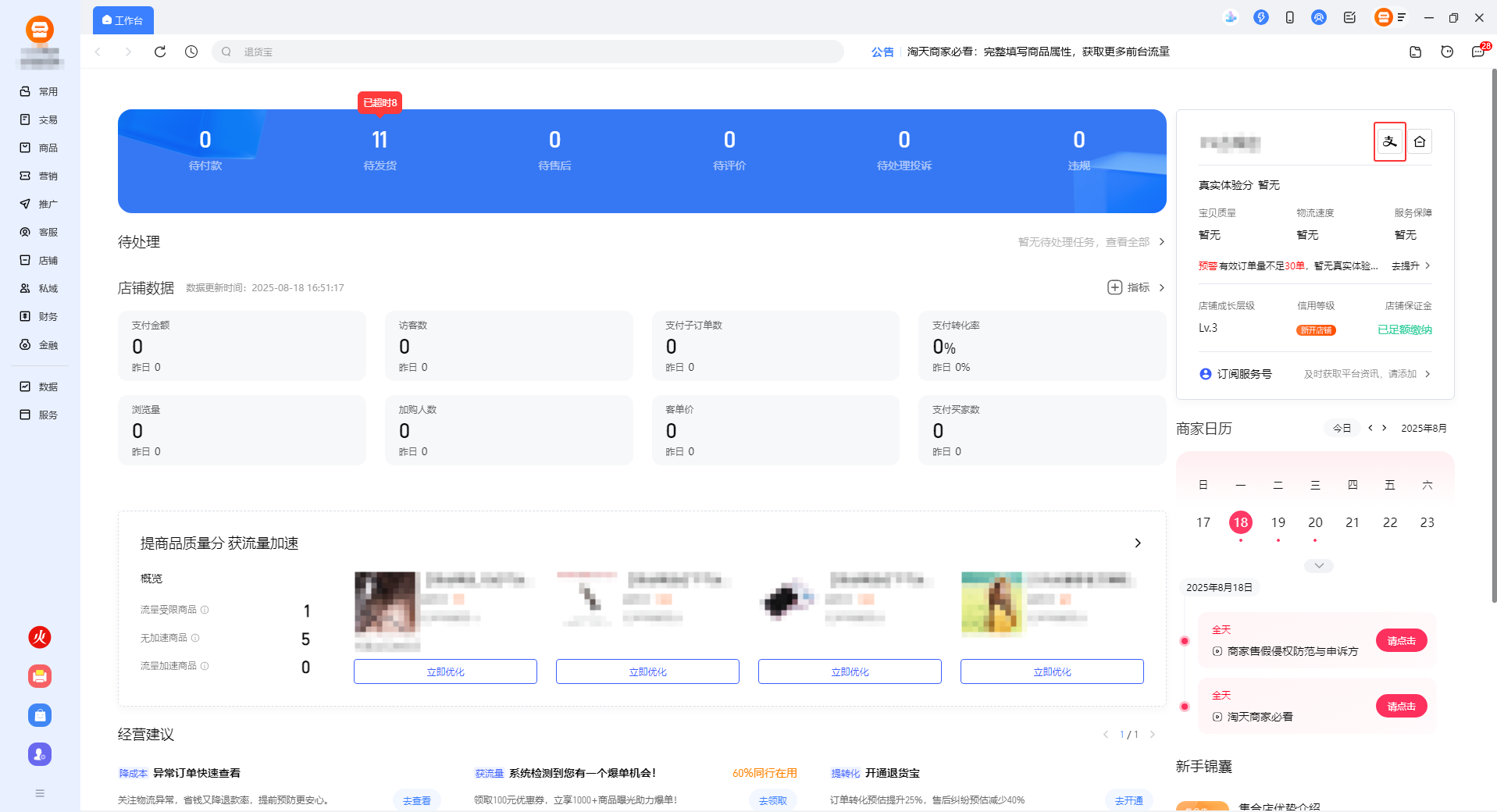Screen dimensions: 1497x812
Task: Click the 金融 sidebar icon
Action: [x=25, y=344]
